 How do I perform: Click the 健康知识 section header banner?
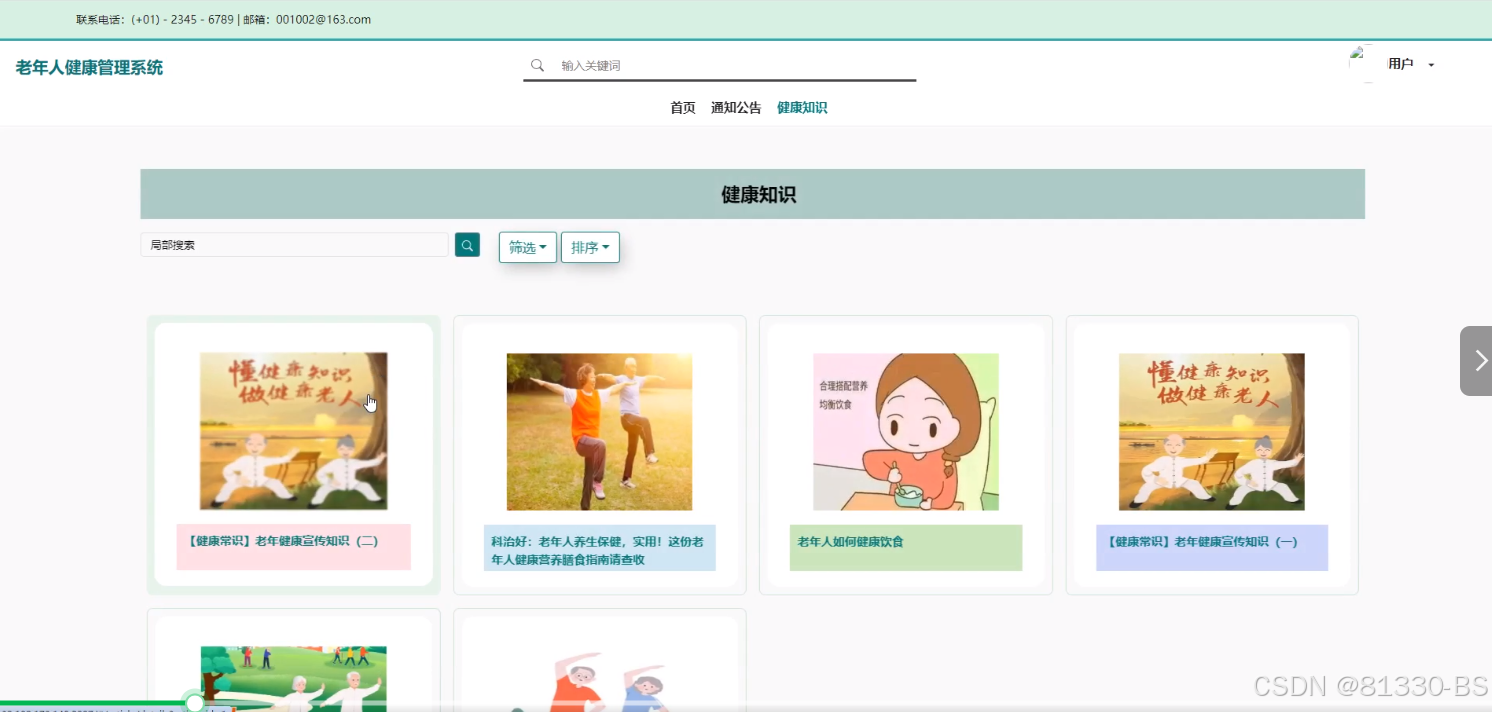(752, 194)
